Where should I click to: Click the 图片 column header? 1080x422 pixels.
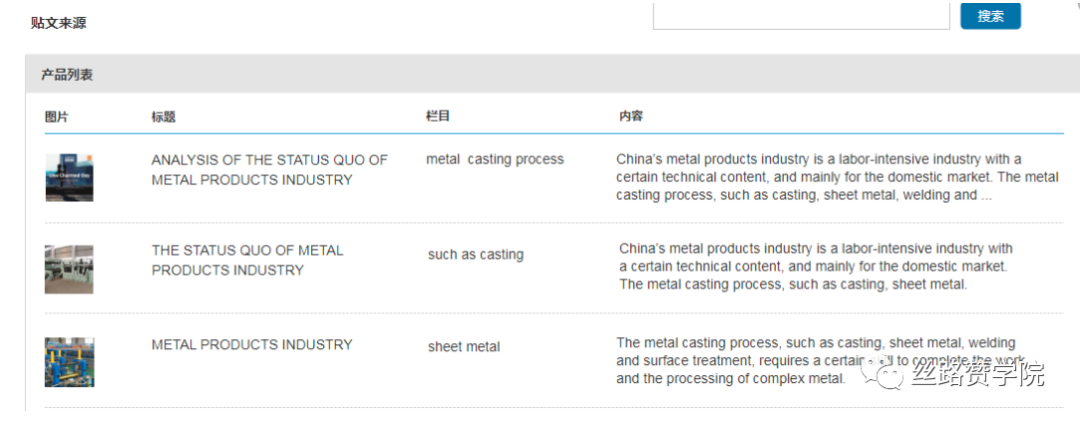56,116
